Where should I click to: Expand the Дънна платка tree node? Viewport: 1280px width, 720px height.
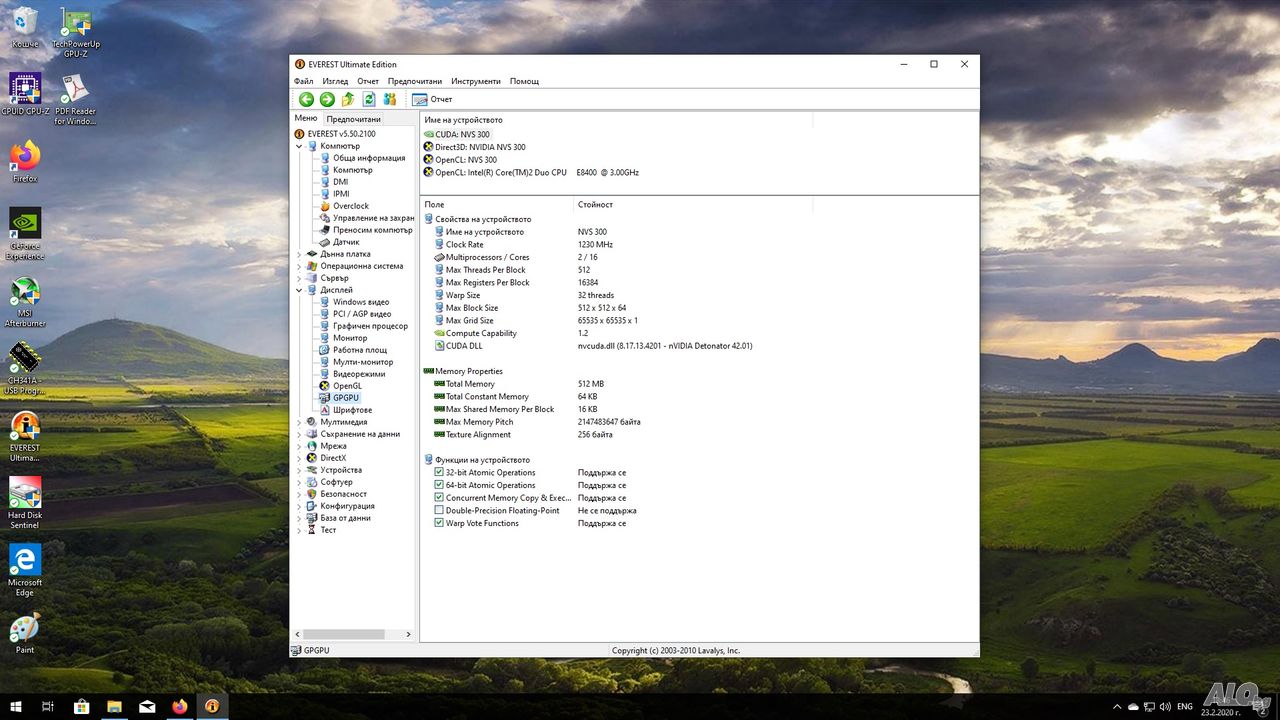[299, 254]
